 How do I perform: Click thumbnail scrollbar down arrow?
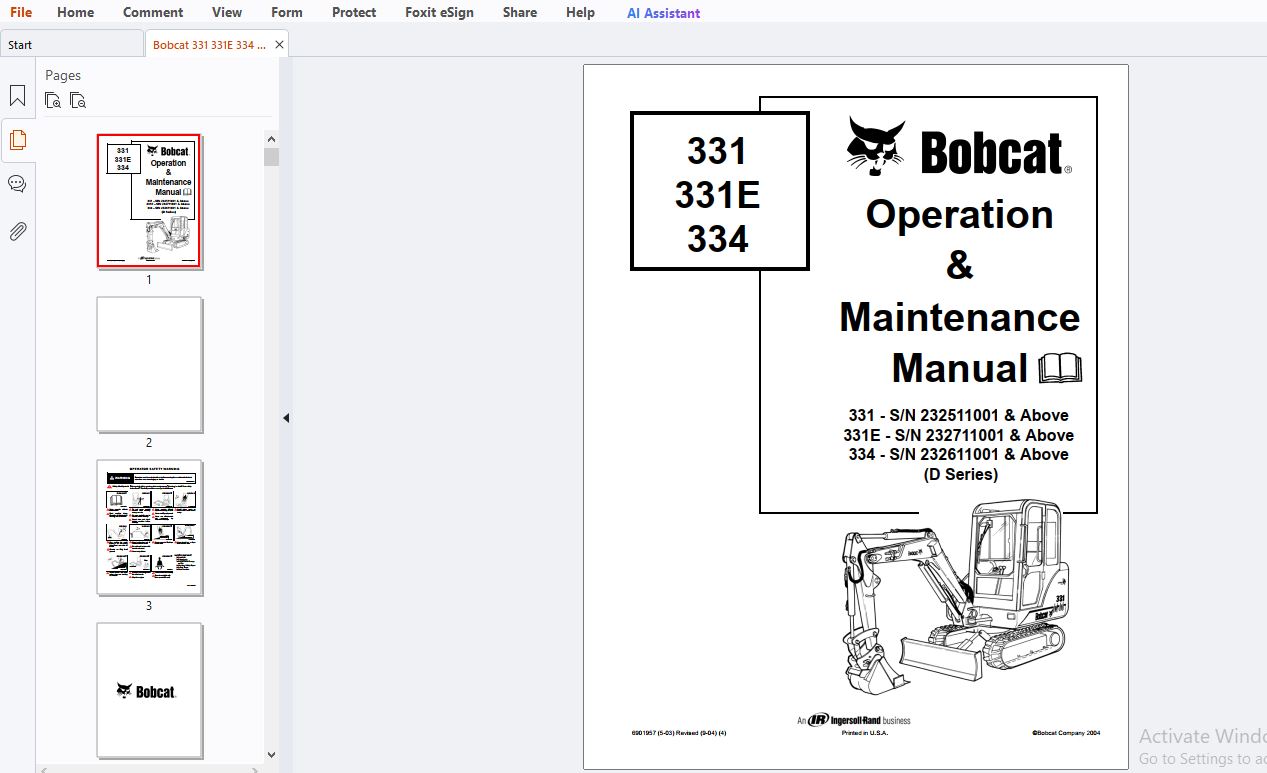pyautogui.click(x=271, y=755)
